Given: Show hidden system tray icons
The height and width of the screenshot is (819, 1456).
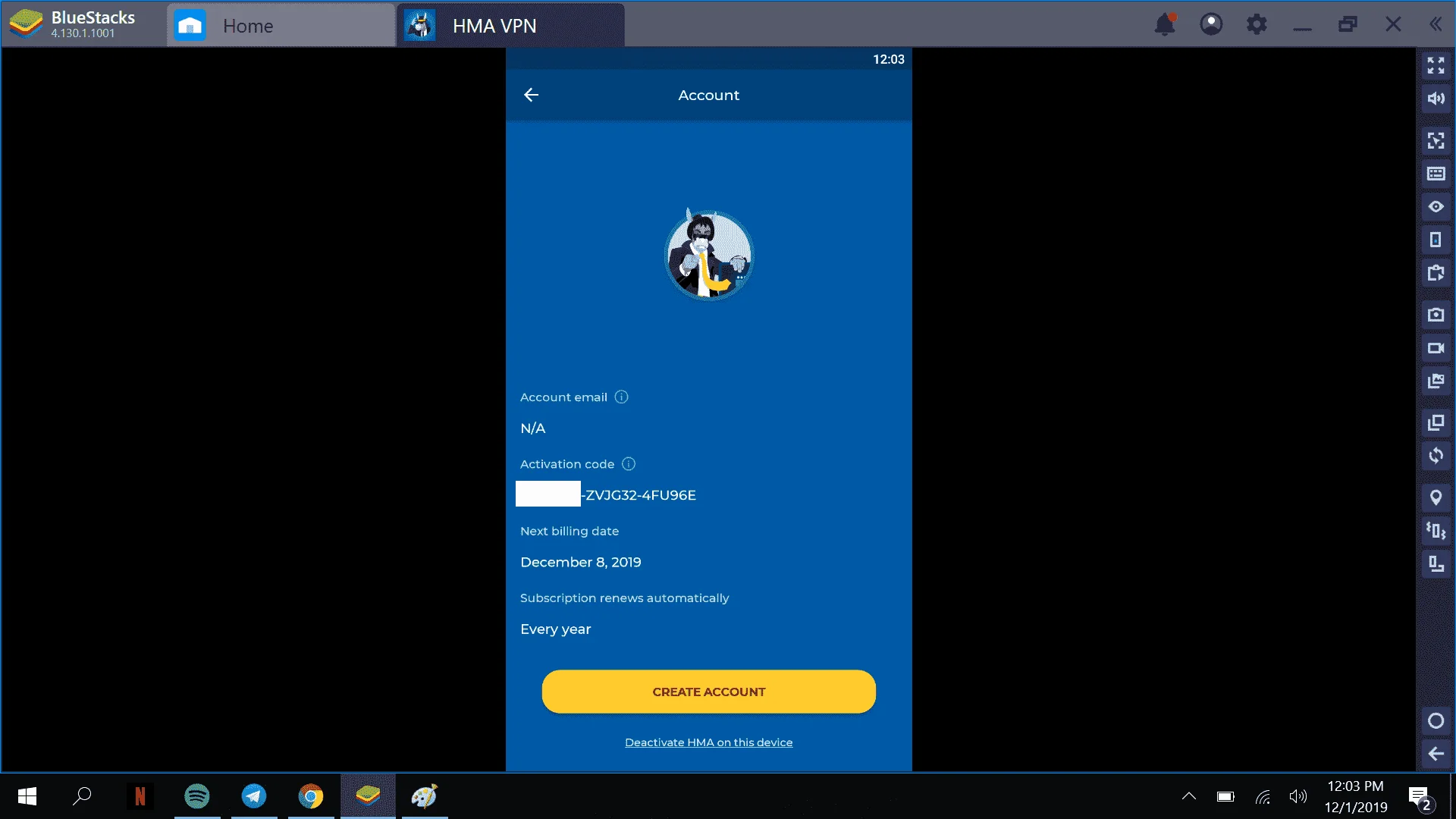Looking at the screenshot, I should click(1189, 796).
